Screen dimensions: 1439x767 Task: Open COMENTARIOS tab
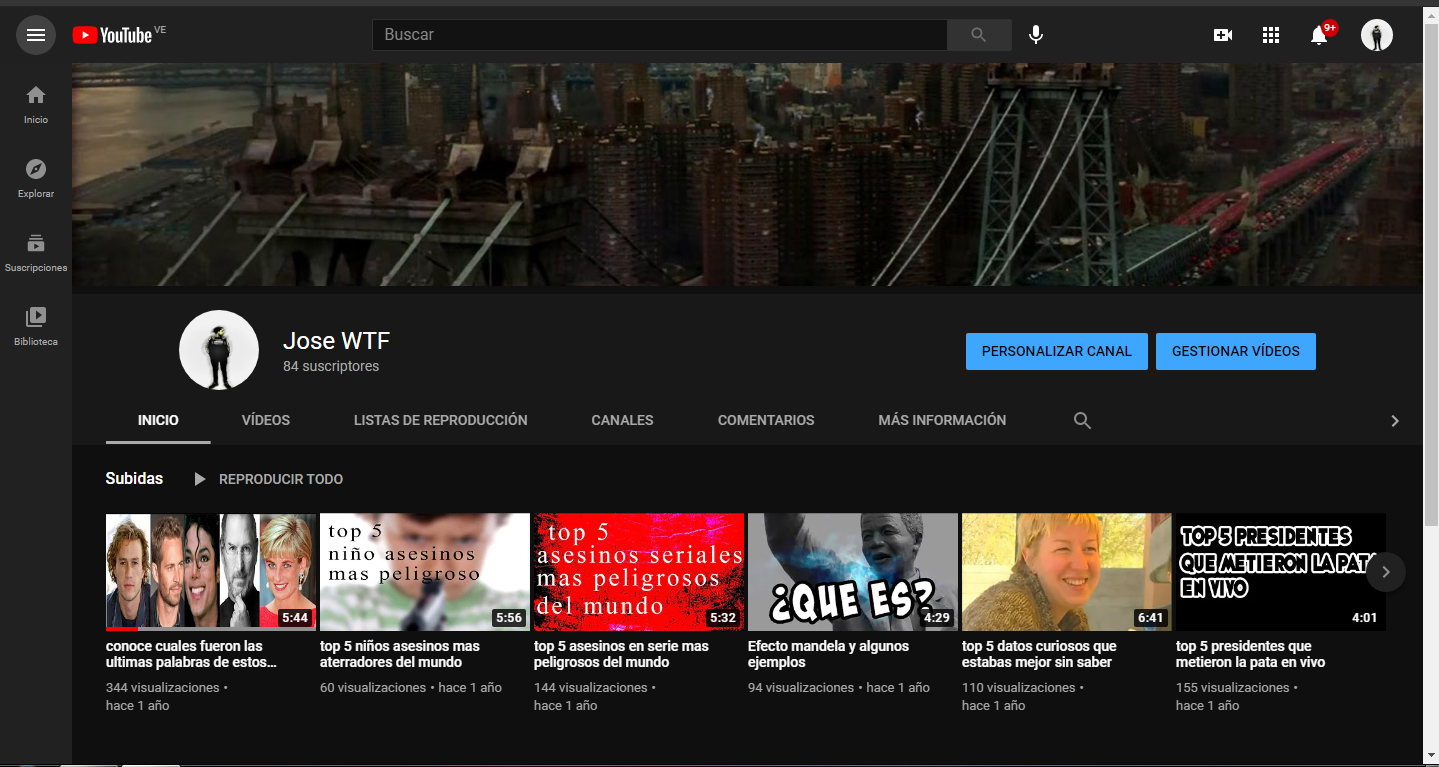[766, 421]
